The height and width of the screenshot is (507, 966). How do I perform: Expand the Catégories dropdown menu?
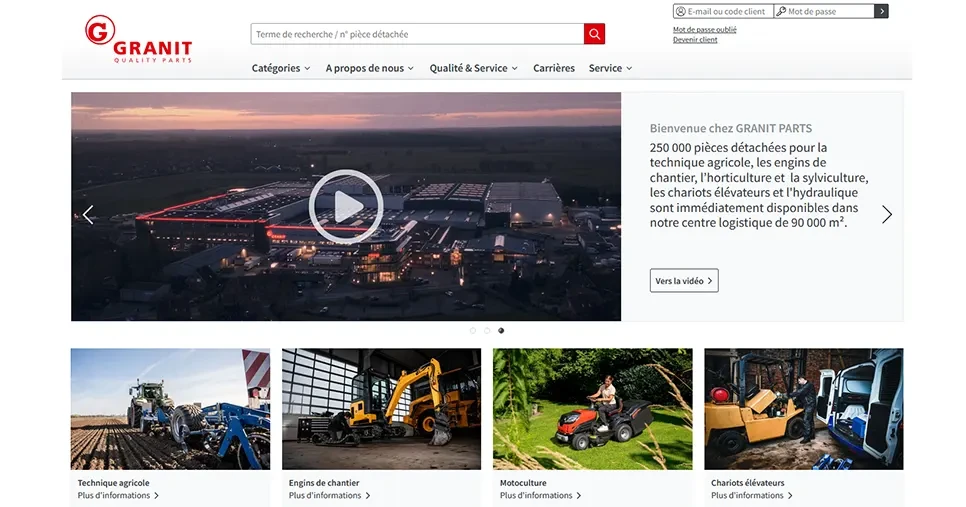point(280,68)
